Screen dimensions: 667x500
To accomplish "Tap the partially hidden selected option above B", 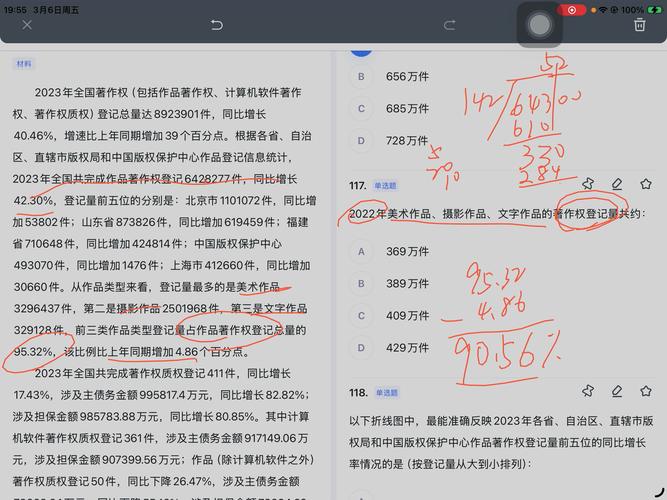I will pyautogui.click(x=361, y=53).
